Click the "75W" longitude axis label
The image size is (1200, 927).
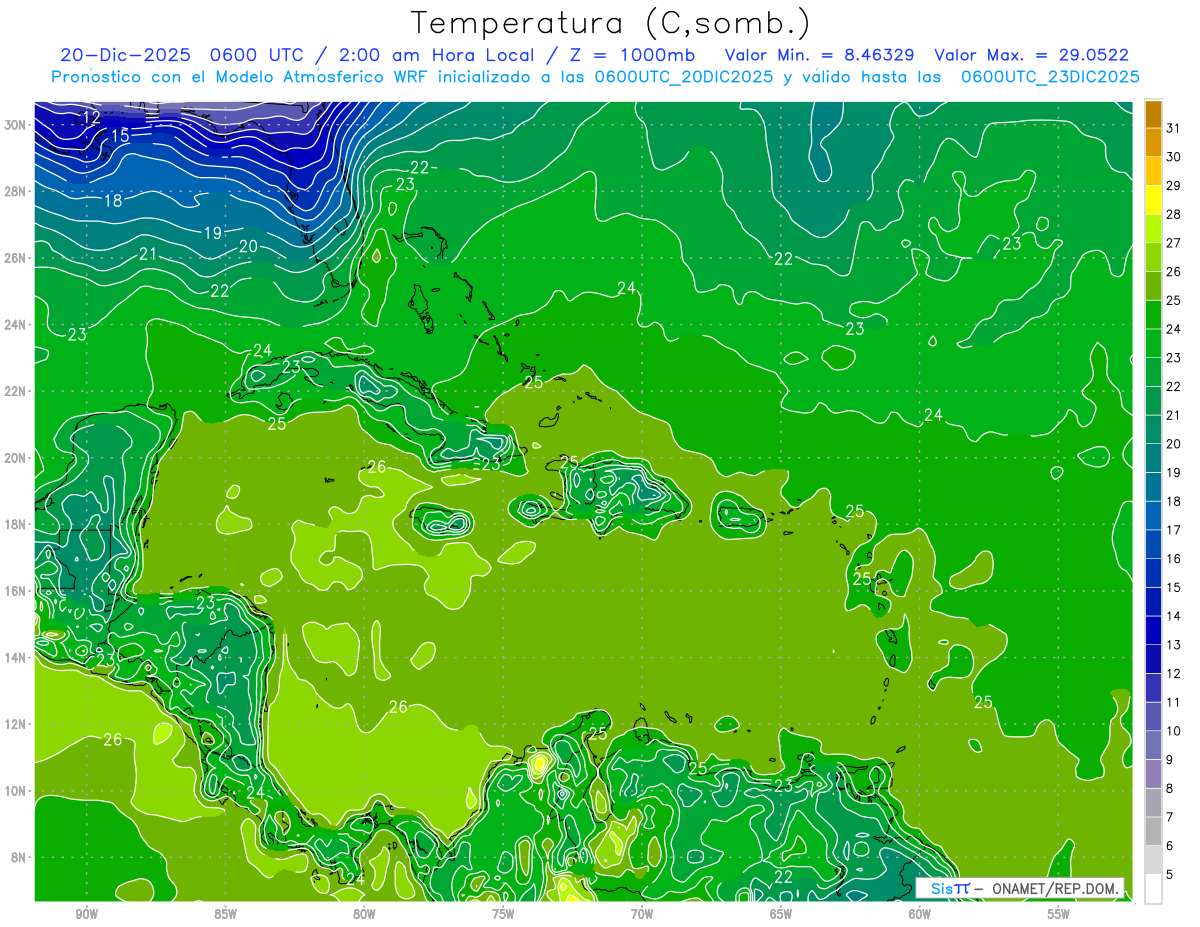[x=503, y=914]
